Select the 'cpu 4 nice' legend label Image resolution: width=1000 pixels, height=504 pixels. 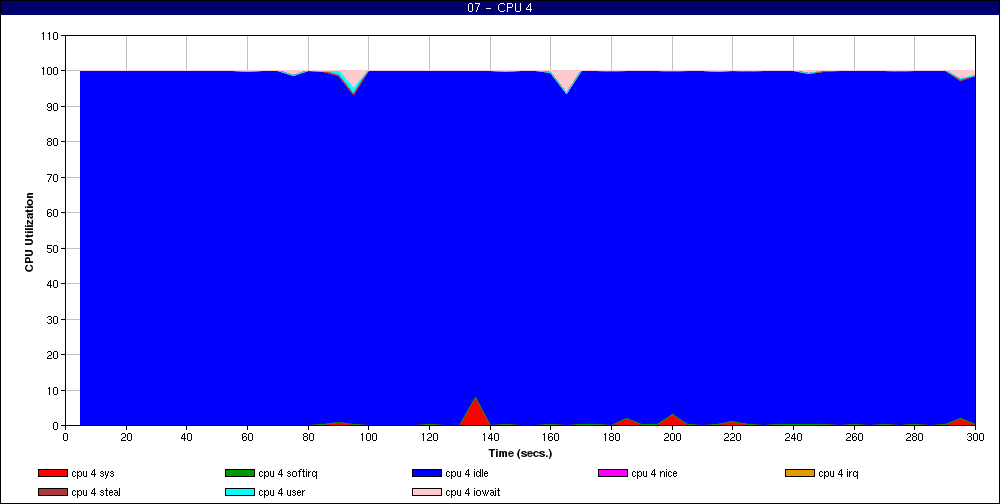(x=654, y=473)
